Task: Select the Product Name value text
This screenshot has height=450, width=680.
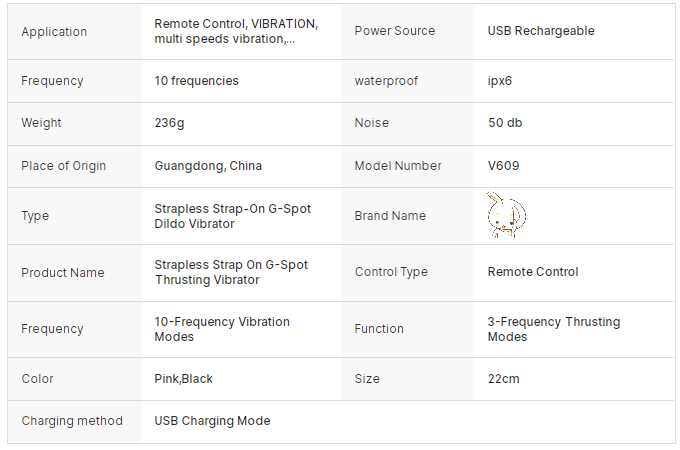Action: point(231,272)
